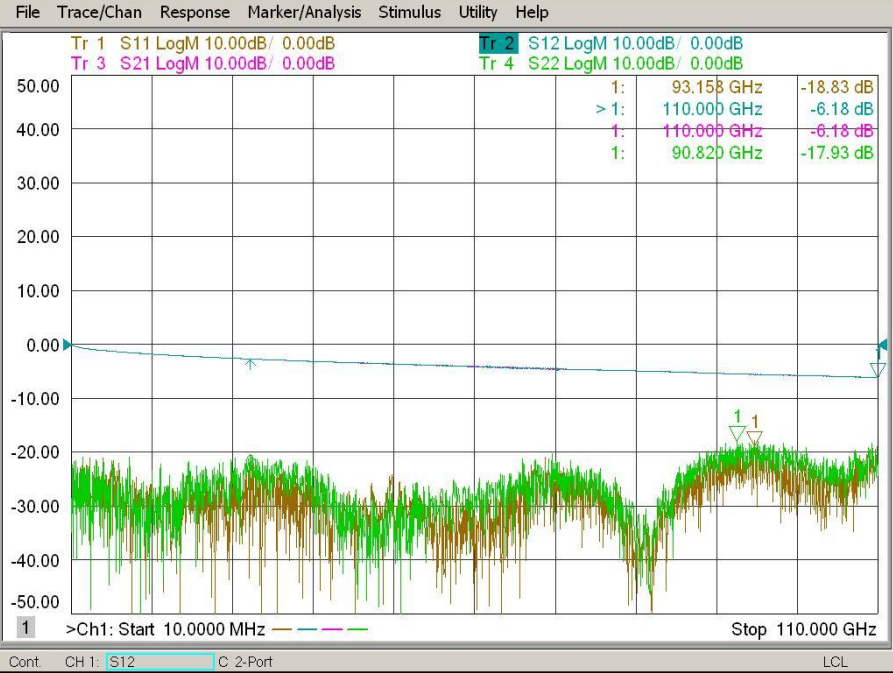Click the green S22 marker 1 triangle

737,433
